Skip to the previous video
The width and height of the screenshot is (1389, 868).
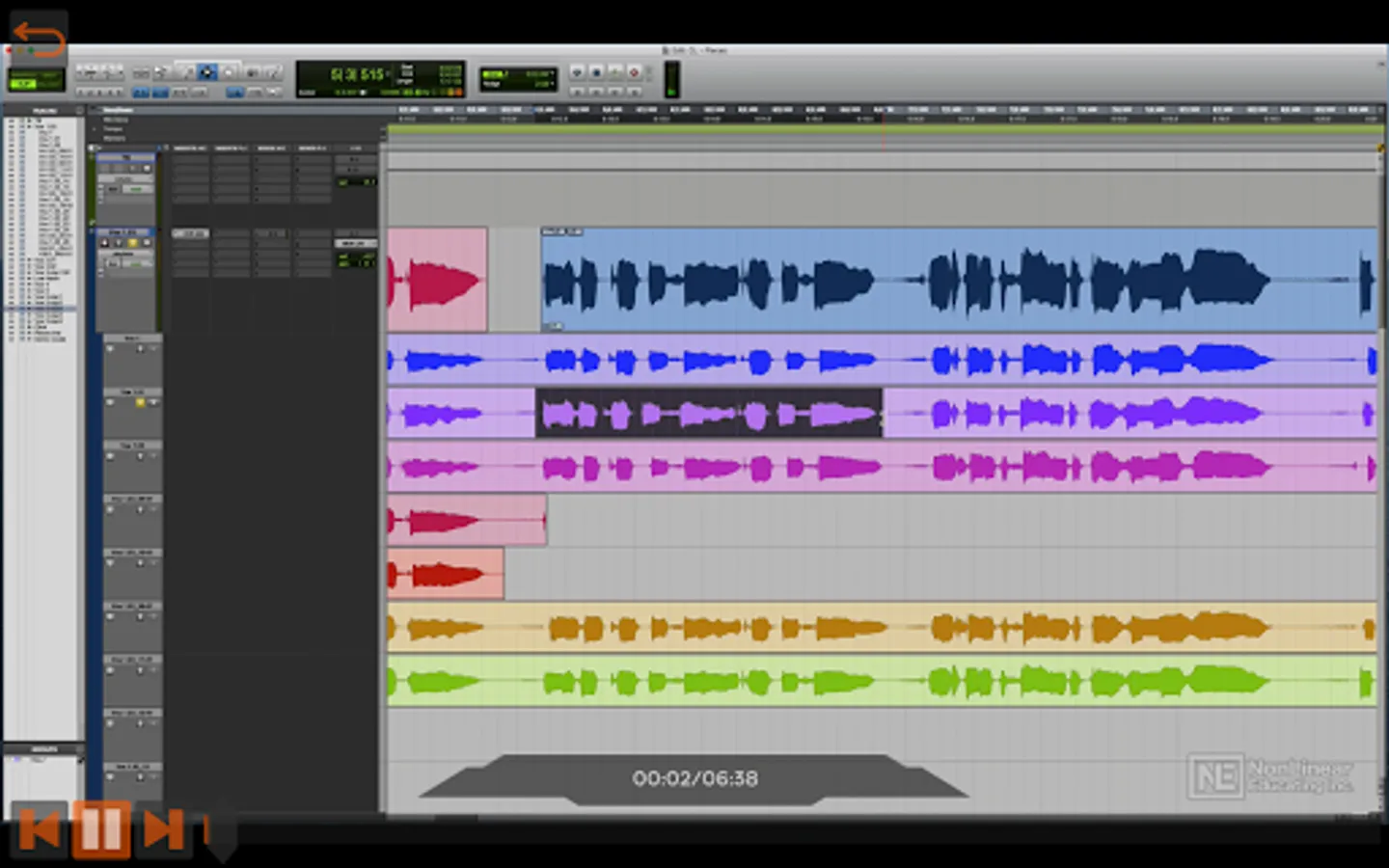click(40, 829)
